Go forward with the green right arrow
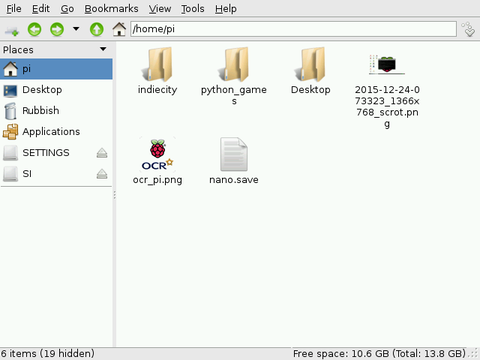 click(57, 29)
